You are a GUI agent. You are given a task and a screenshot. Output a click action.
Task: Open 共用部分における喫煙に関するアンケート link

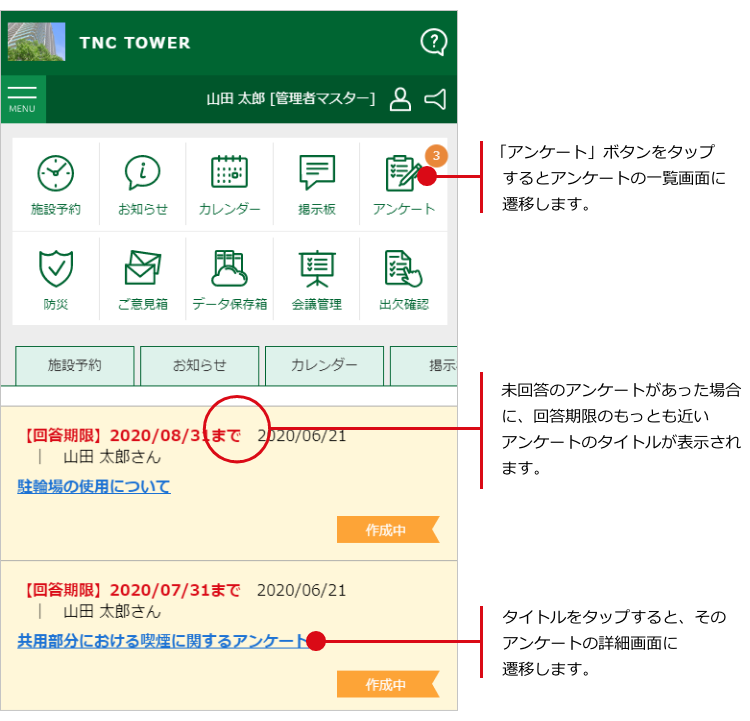click(x=162, y=641)
